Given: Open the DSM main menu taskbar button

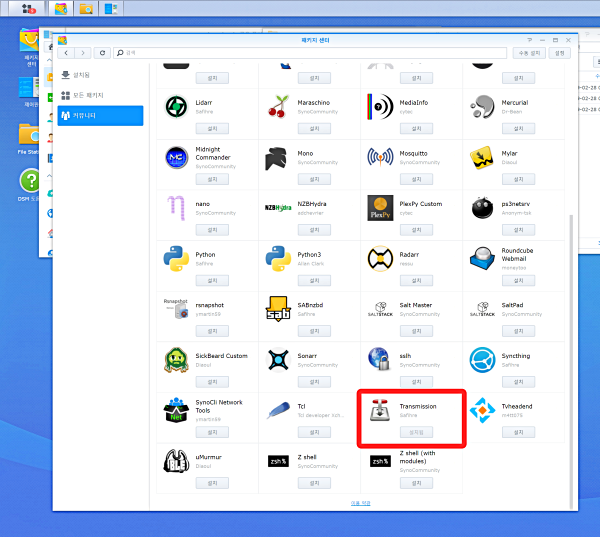Looking at the screenshot, I should click(28, 8).
